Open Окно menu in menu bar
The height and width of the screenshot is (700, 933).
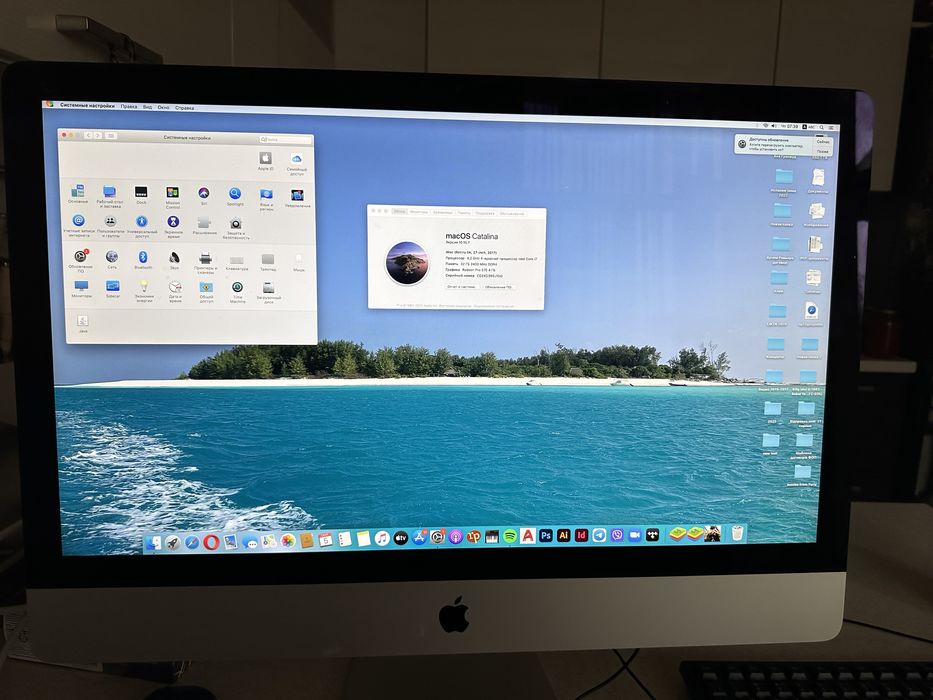[x=163, y=107]
